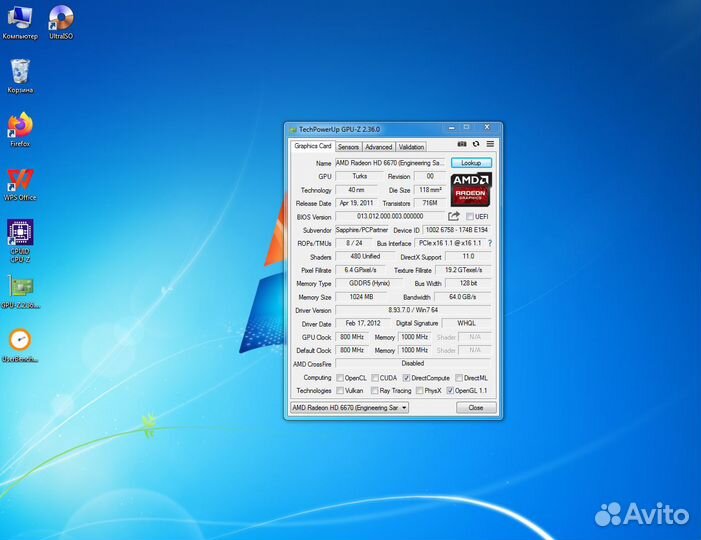
Task: Launch Firefox from the desktop
Action: (x=20, y=130)
